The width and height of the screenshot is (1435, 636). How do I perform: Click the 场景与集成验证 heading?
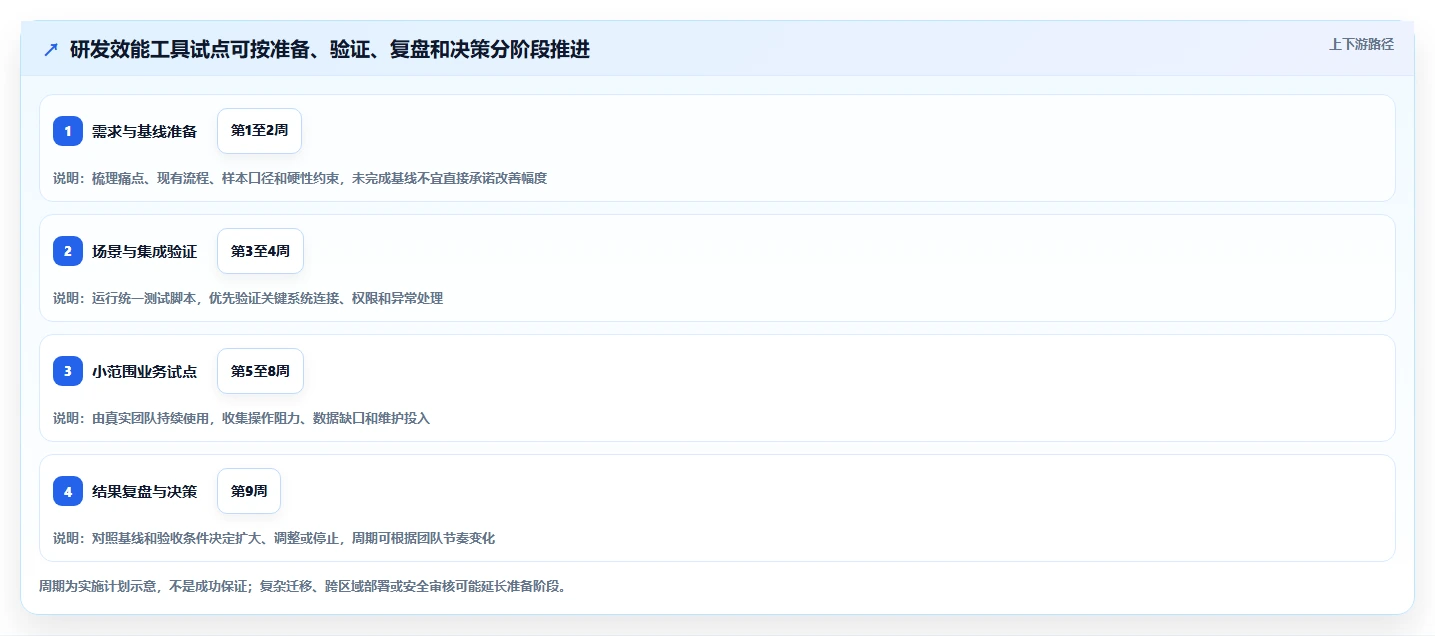pos(144,251)
